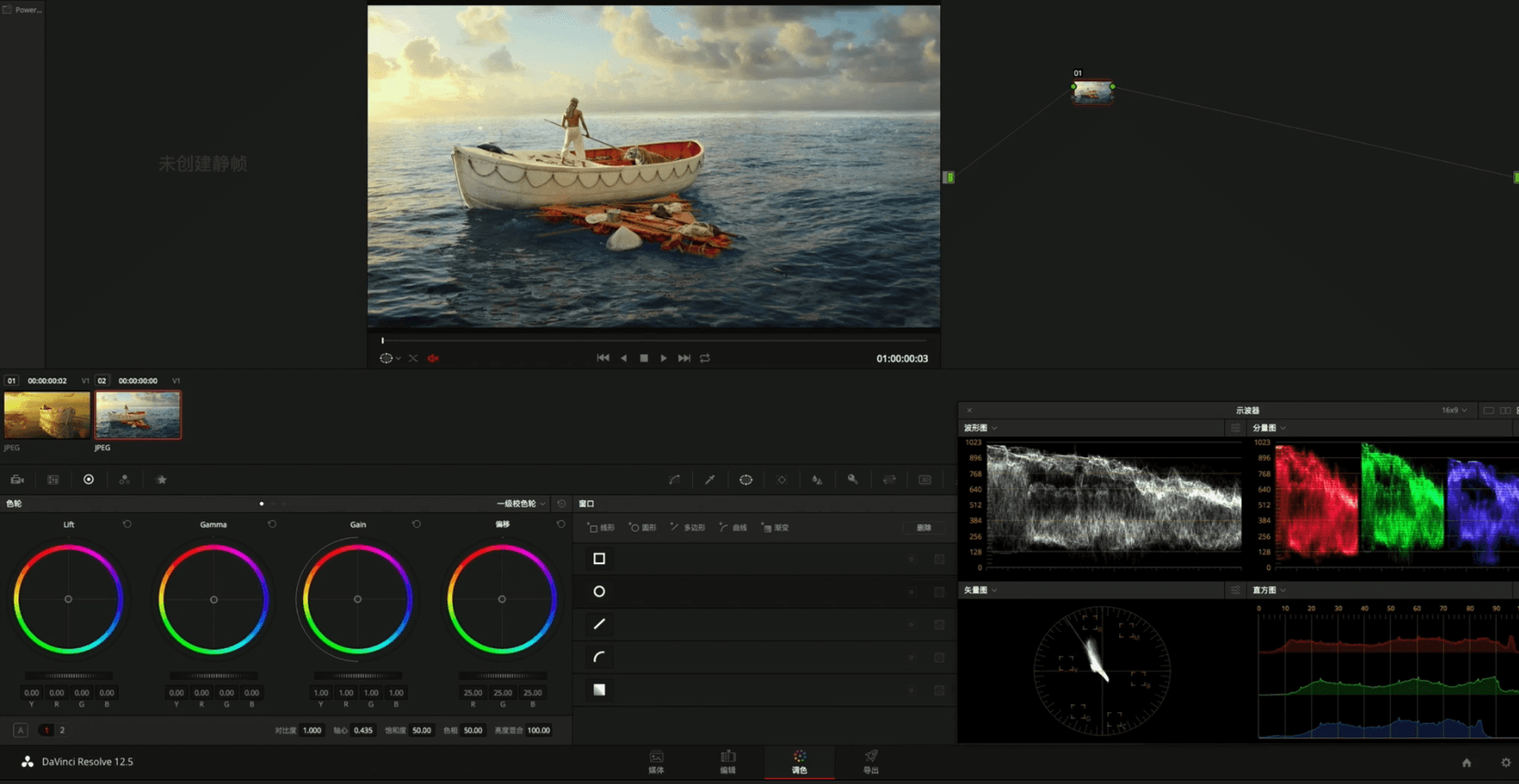
Task: Add a 多边形 polygon window
Action: click(688, 528)
